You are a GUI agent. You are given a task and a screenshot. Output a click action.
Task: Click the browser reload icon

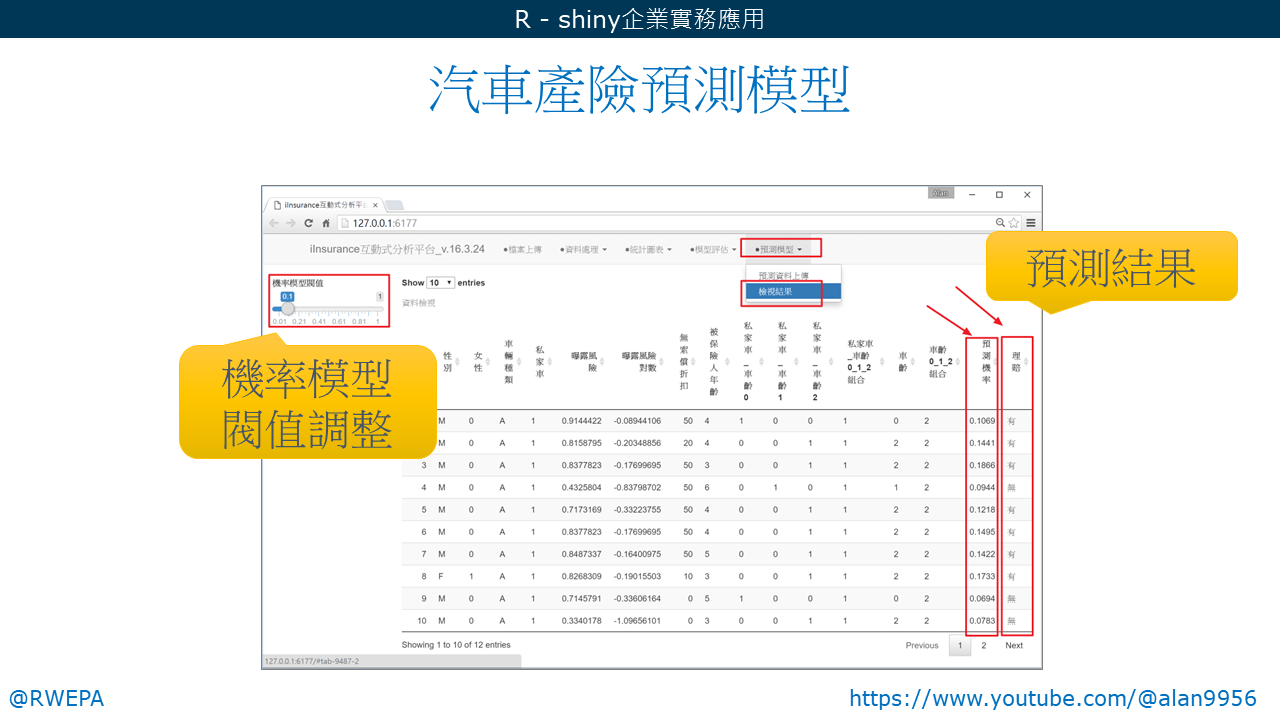[x=309, y=223]
